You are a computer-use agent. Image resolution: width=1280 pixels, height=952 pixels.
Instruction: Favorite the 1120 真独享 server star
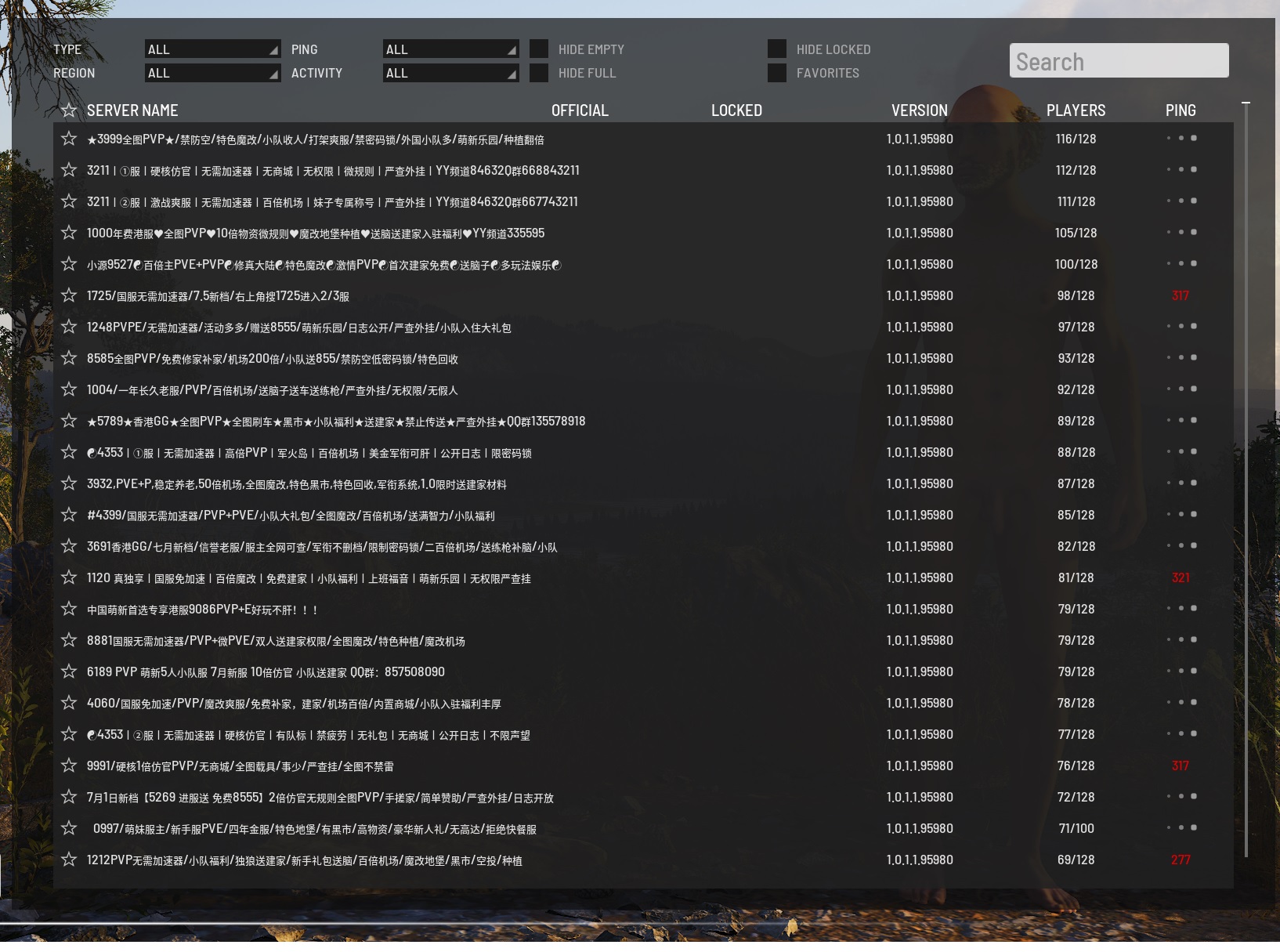[69, 577]
